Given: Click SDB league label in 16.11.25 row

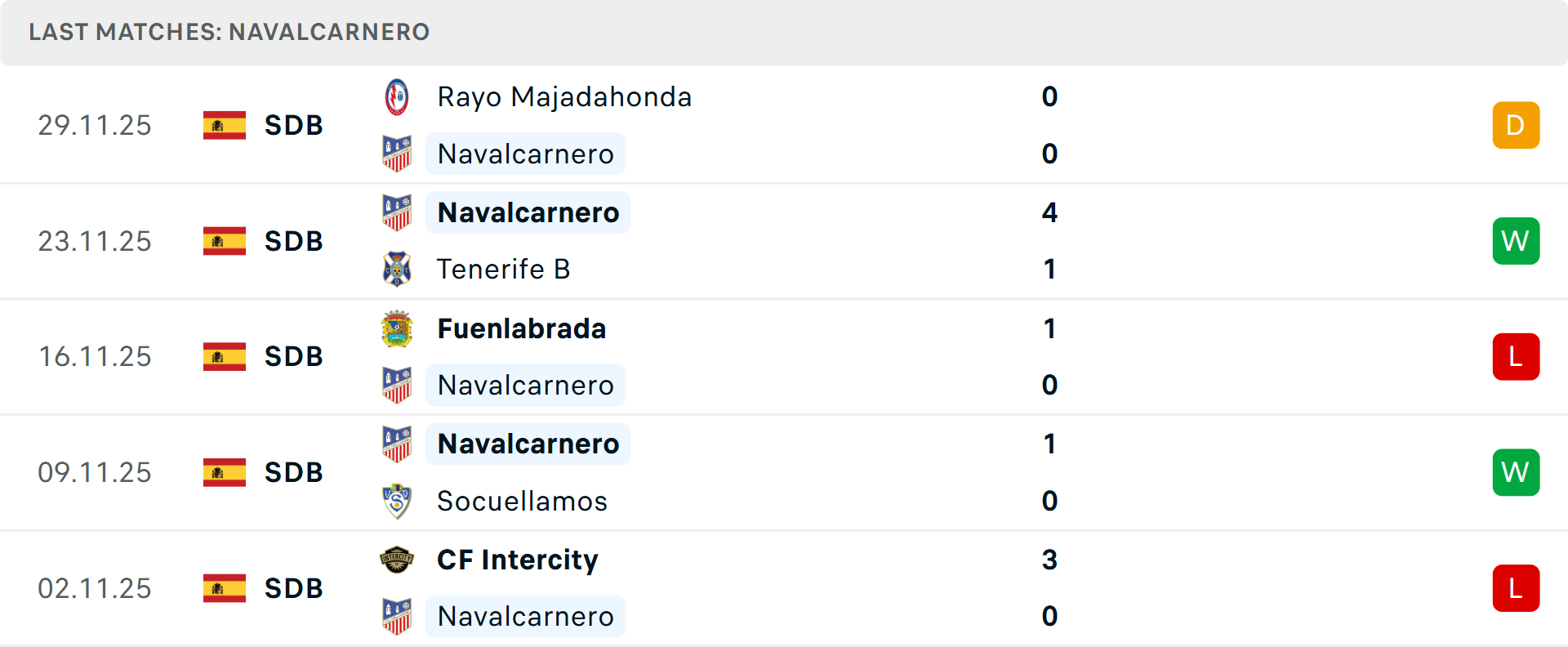Looking at the screenshot, I should click(294, 357).
